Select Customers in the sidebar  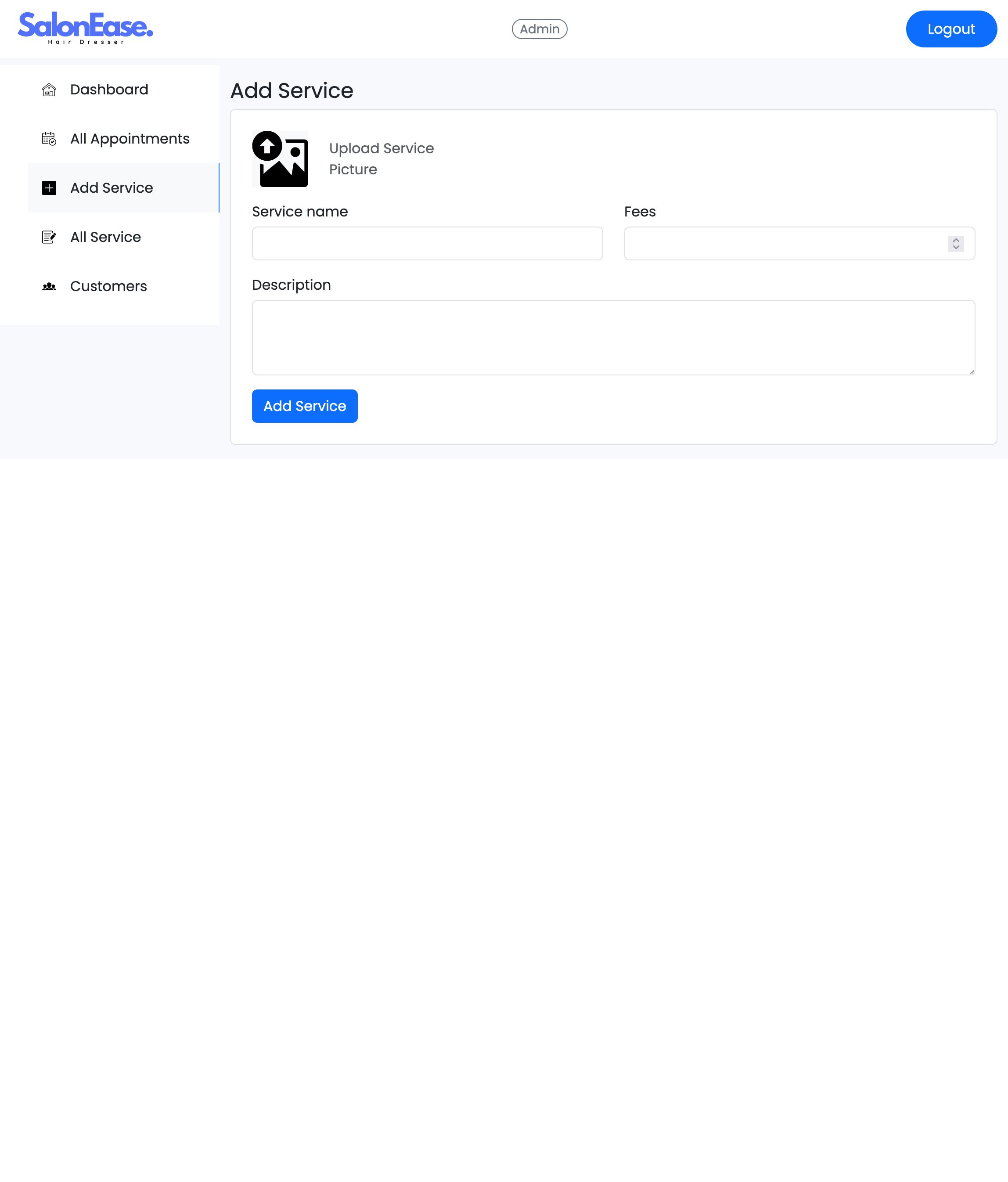[108, 286]
